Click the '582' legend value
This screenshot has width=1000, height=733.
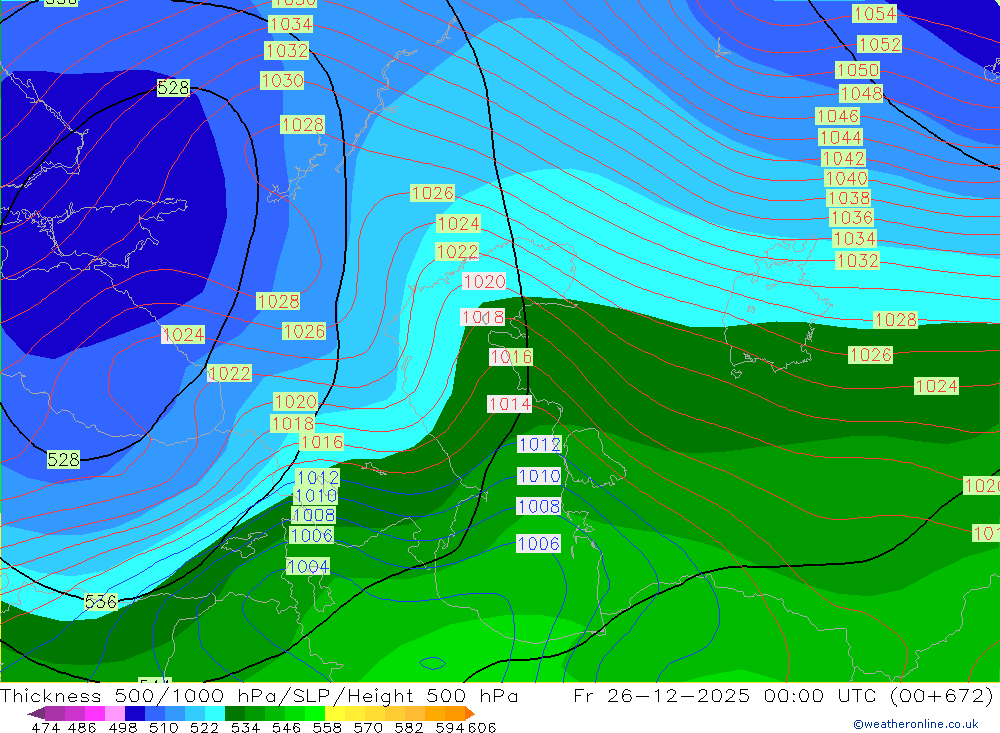[x=409, y=727]
